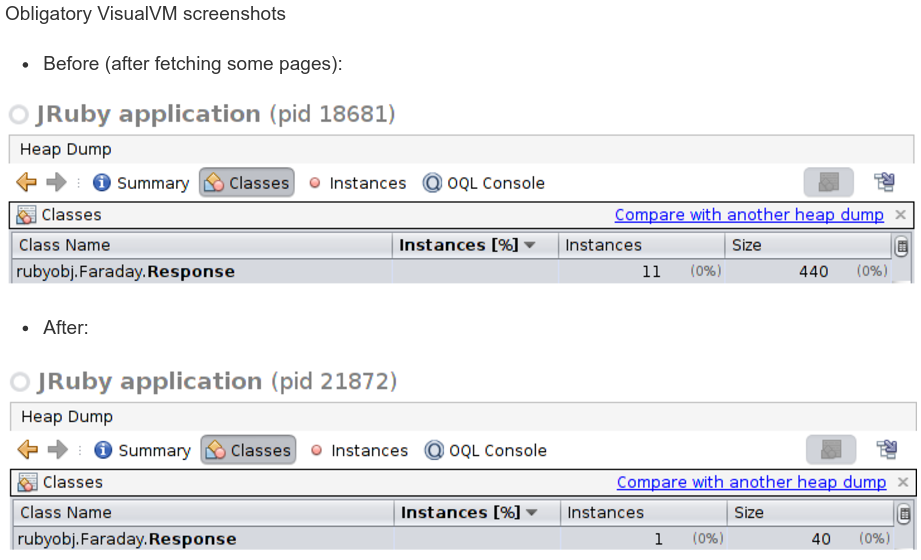
Task: Click back arrow in pid 18681 heap dump
Action: coord(26,183)
